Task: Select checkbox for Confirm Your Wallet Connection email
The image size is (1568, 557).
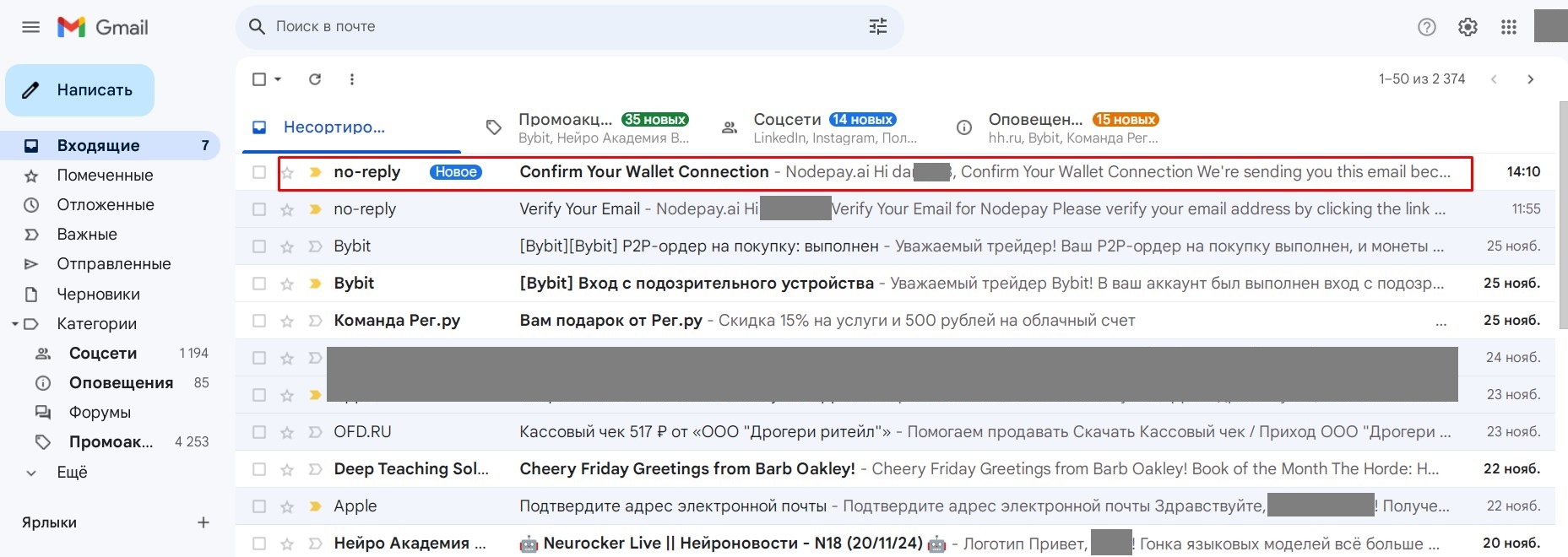Action: point(259,172)
